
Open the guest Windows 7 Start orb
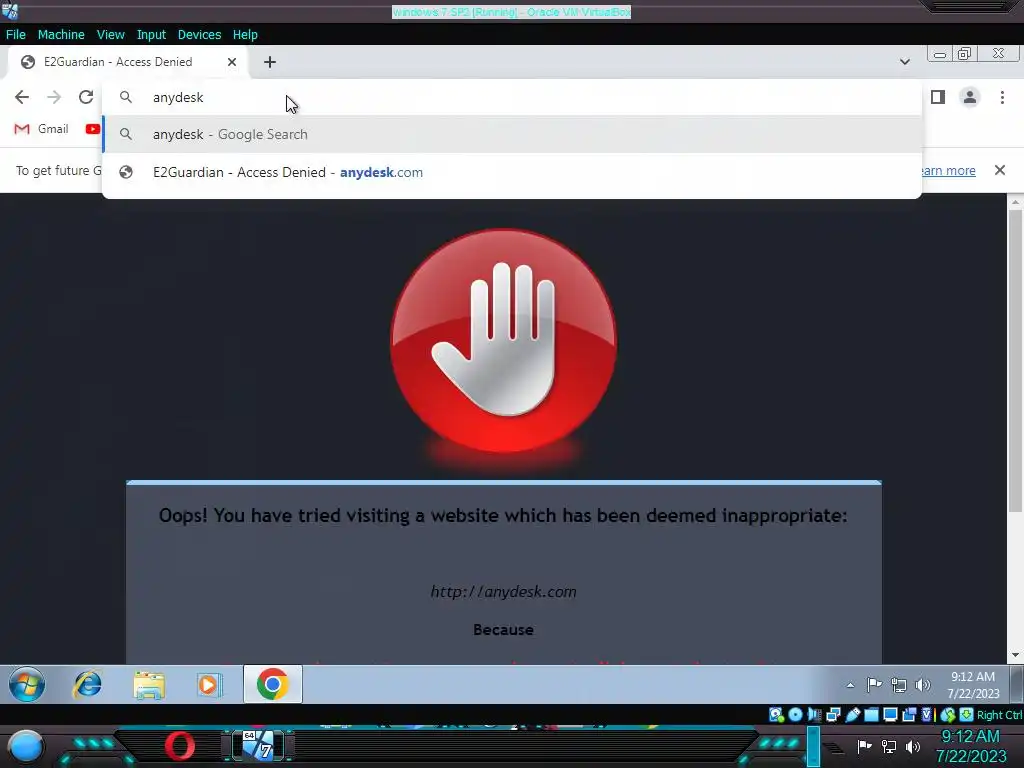(x=27, y=684)
